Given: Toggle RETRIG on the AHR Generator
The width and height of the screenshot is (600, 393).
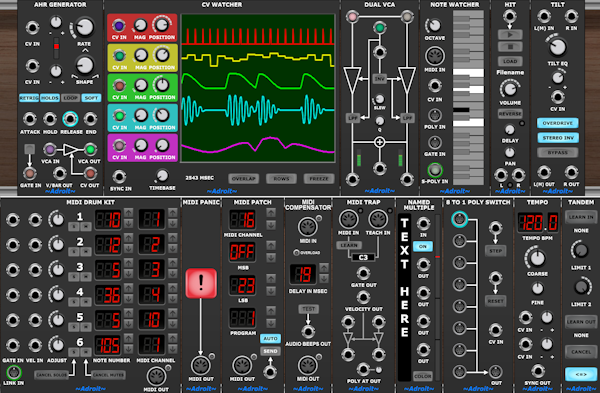Looking at the screenshot, I should tap(29, 98).
